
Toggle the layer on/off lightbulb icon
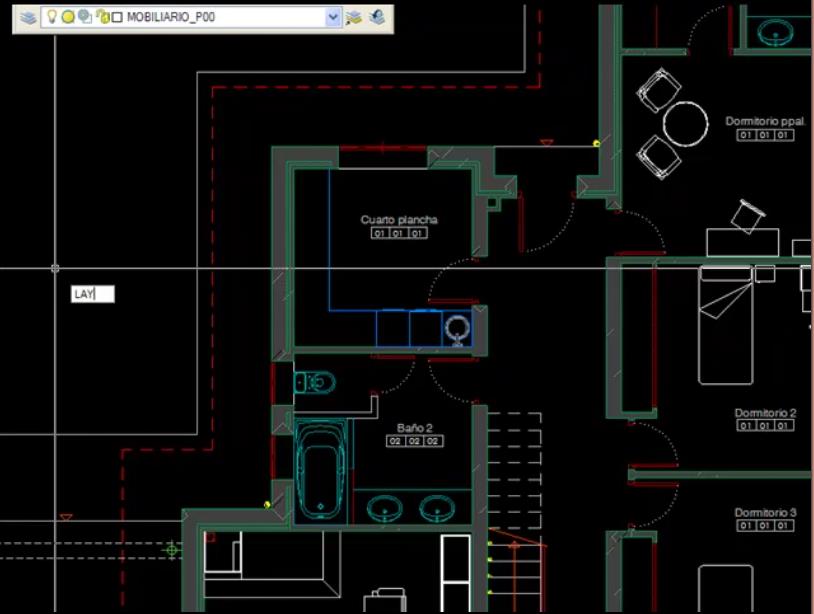click(x=51, y=16)
